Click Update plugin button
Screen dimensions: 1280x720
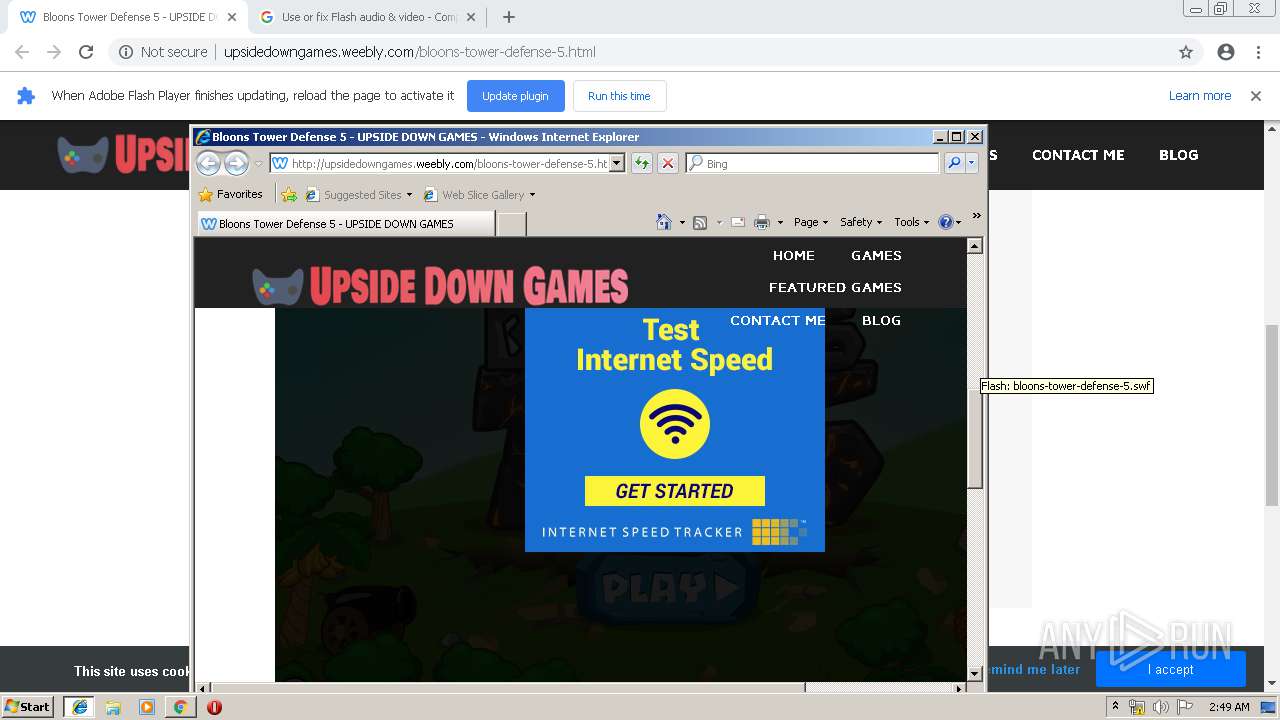[515, 96]
